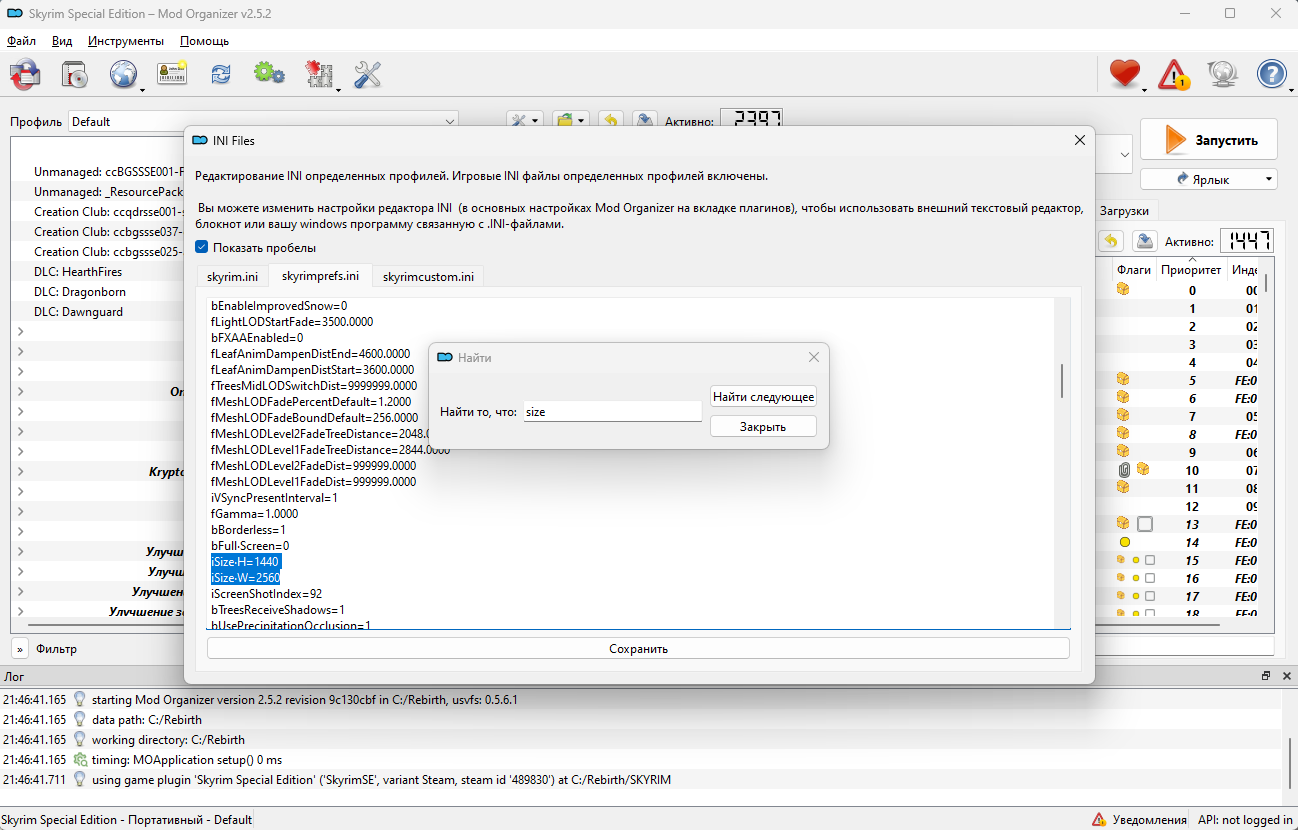Click the box flag icon in priority 0 row
The height and width of the screenshot is (830, 1298).
pos(1123,290)
